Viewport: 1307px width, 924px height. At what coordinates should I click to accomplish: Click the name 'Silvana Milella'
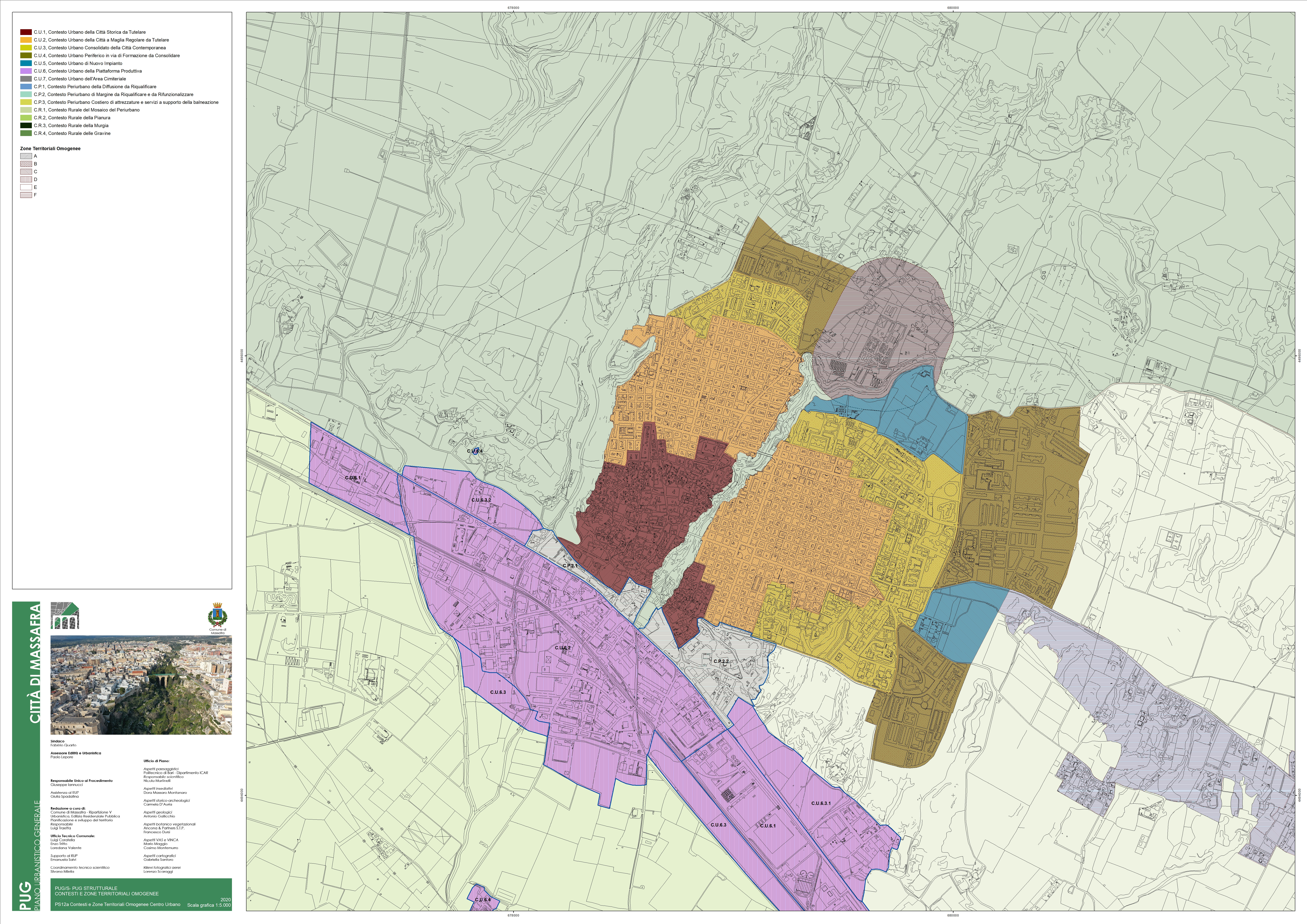coord(63,872)
